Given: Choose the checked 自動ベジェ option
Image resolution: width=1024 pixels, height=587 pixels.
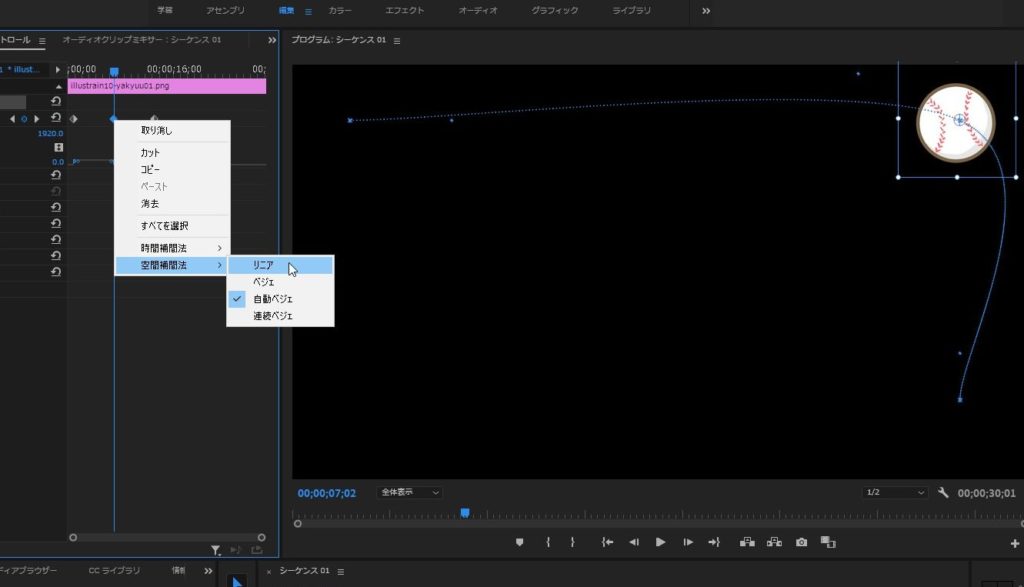Looking at the screenshot, I should 273,299.
